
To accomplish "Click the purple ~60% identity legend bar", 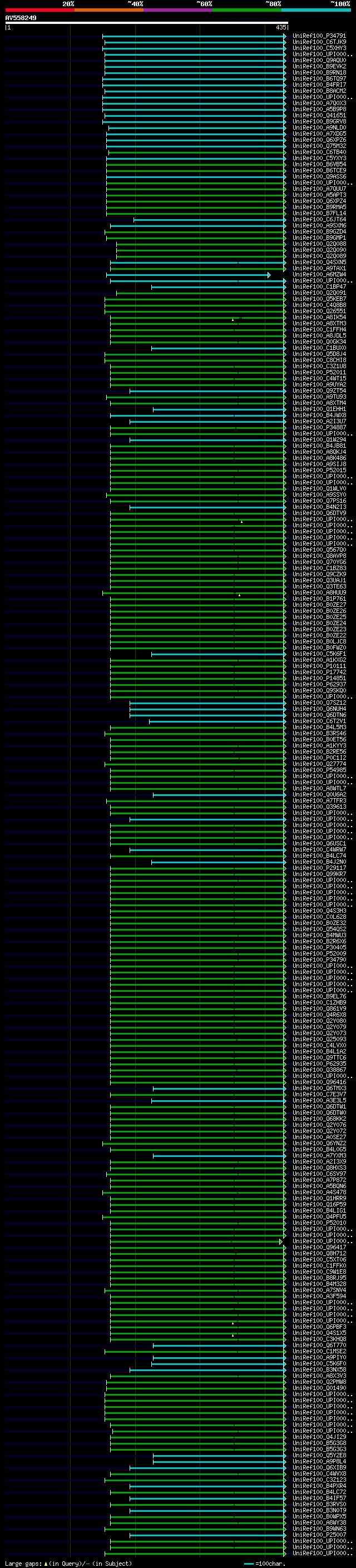I will click(179, 10).
